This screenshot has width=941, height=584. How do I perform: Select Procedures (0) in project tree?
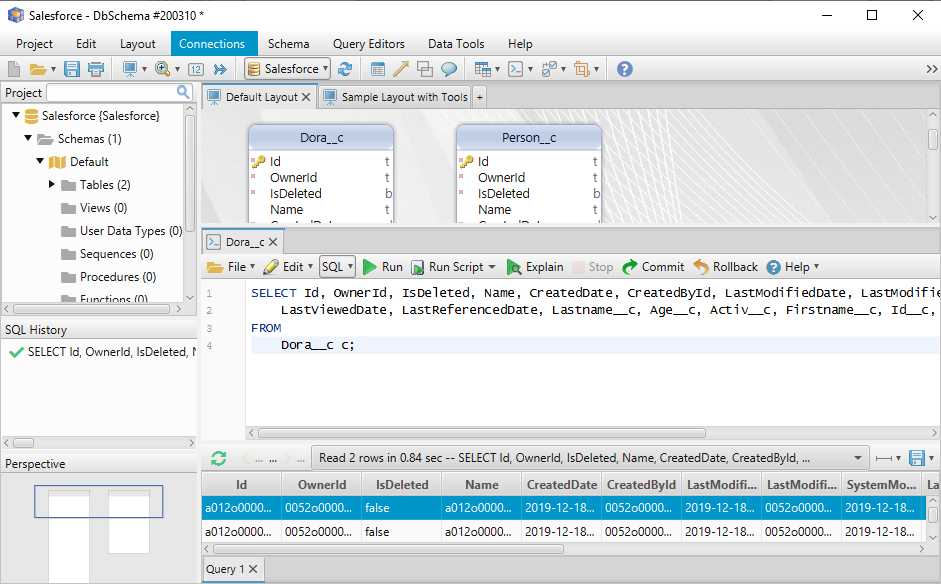pyautogui.click(x=118, y=277)
